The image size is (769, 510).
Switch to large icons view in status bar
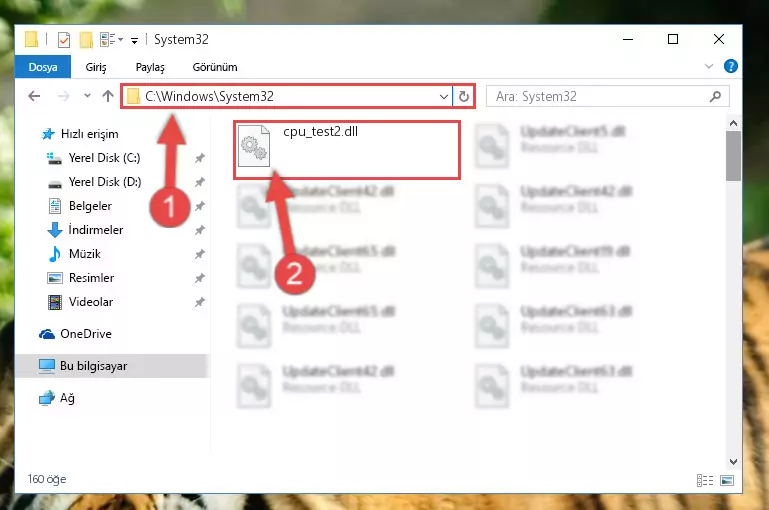727,481
